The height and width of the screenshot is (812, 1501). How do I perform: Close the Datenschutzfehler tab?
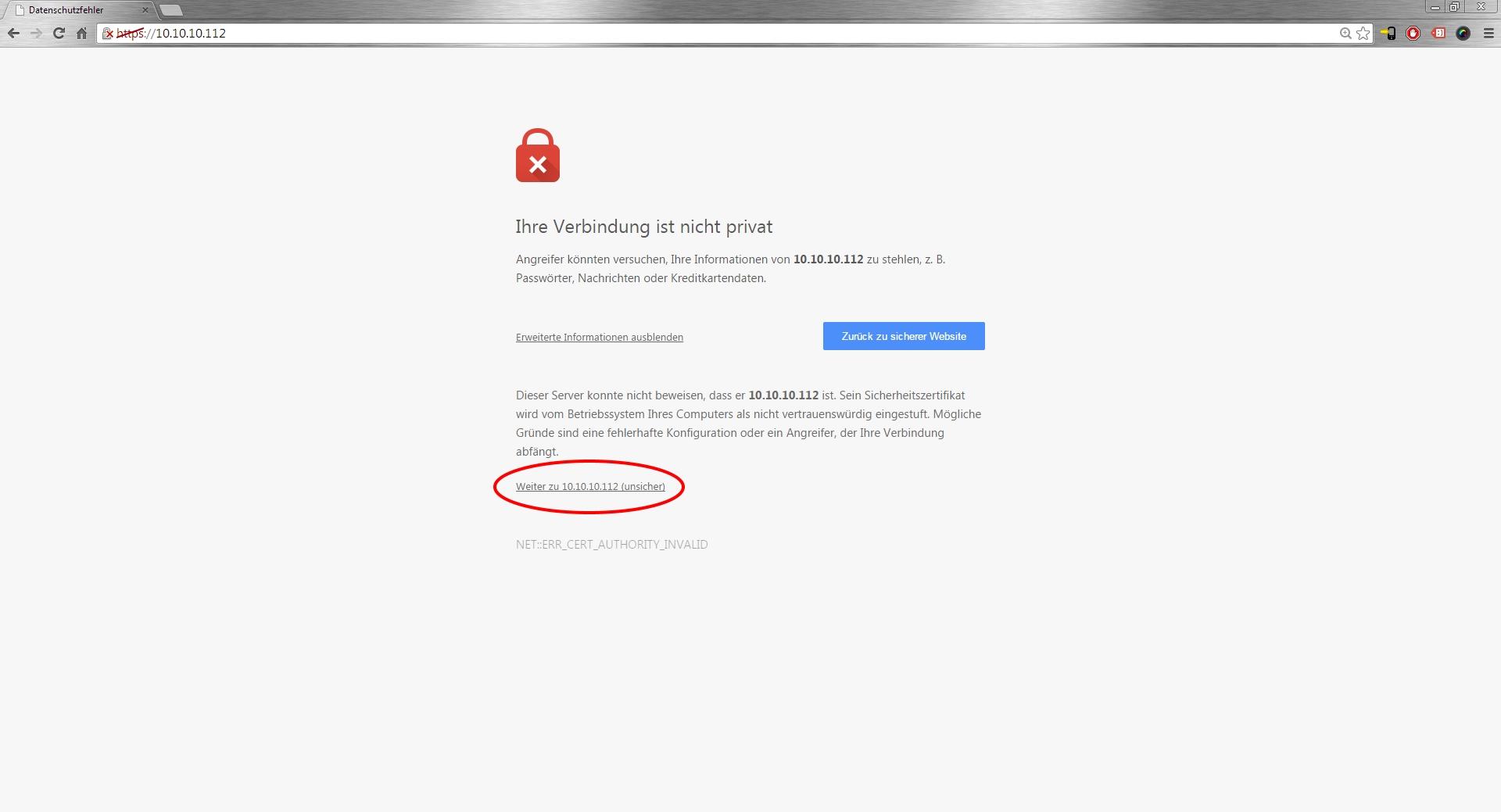(x=145, y=10)
